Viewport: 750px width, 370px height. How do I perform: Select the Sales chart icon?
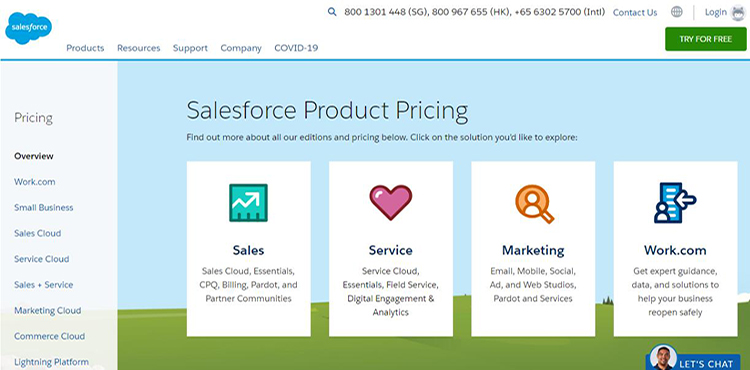pyautogui.click(x=248, y=203)
